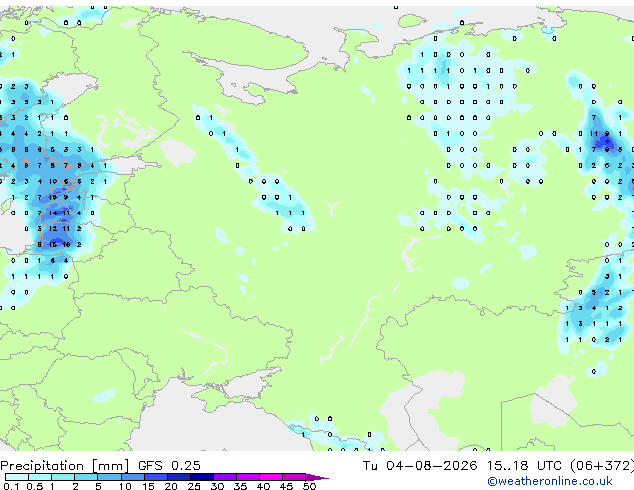Click the 0.5–1 mm legend color swatch
Viewport: 634px width, 490px height.
pyautogui.click(x=40, y=477)
